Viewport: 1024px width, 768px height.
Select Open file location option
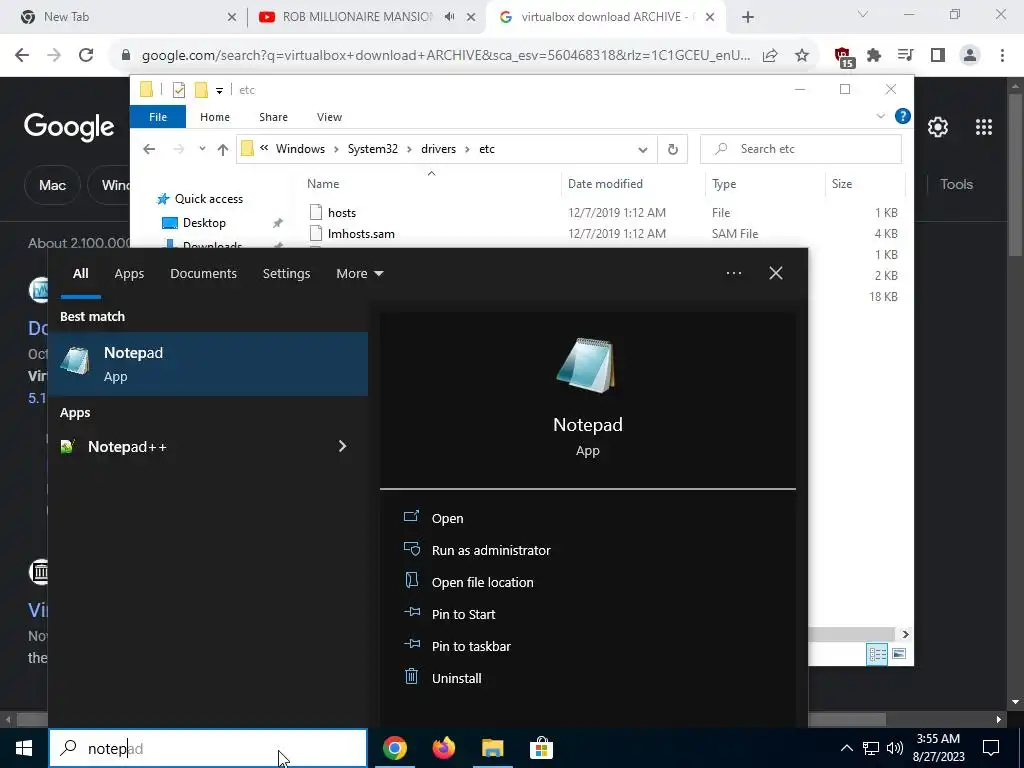tap(482, 582)
